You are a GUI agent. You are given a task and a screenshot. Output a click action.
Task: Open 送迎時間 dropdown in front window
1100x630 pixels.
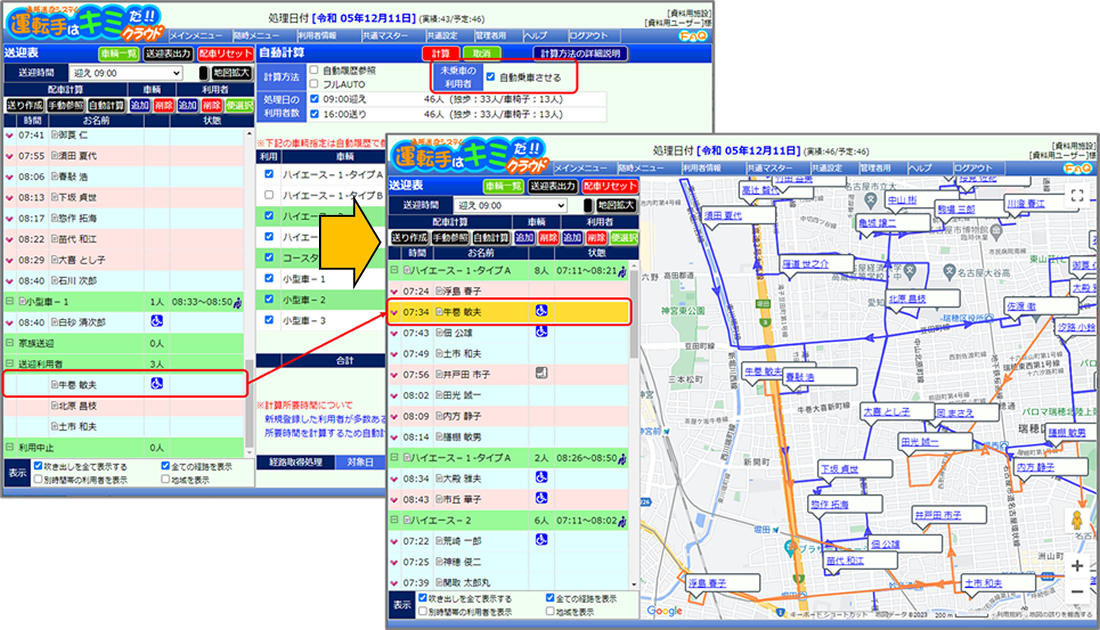(x=511, y=206)
